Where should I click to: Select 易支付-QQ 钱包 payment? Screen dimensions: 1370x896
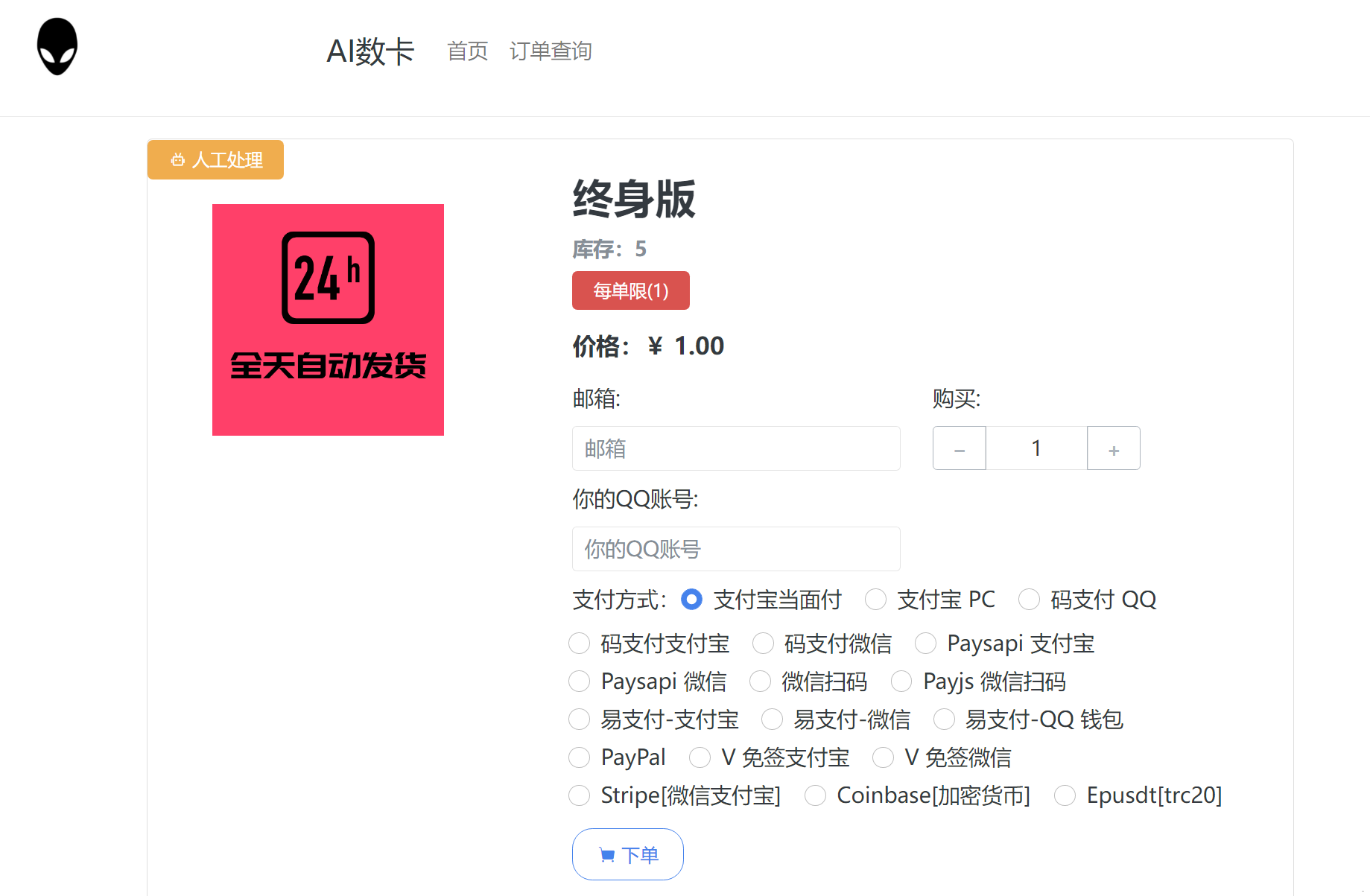(x=944, y=719)
